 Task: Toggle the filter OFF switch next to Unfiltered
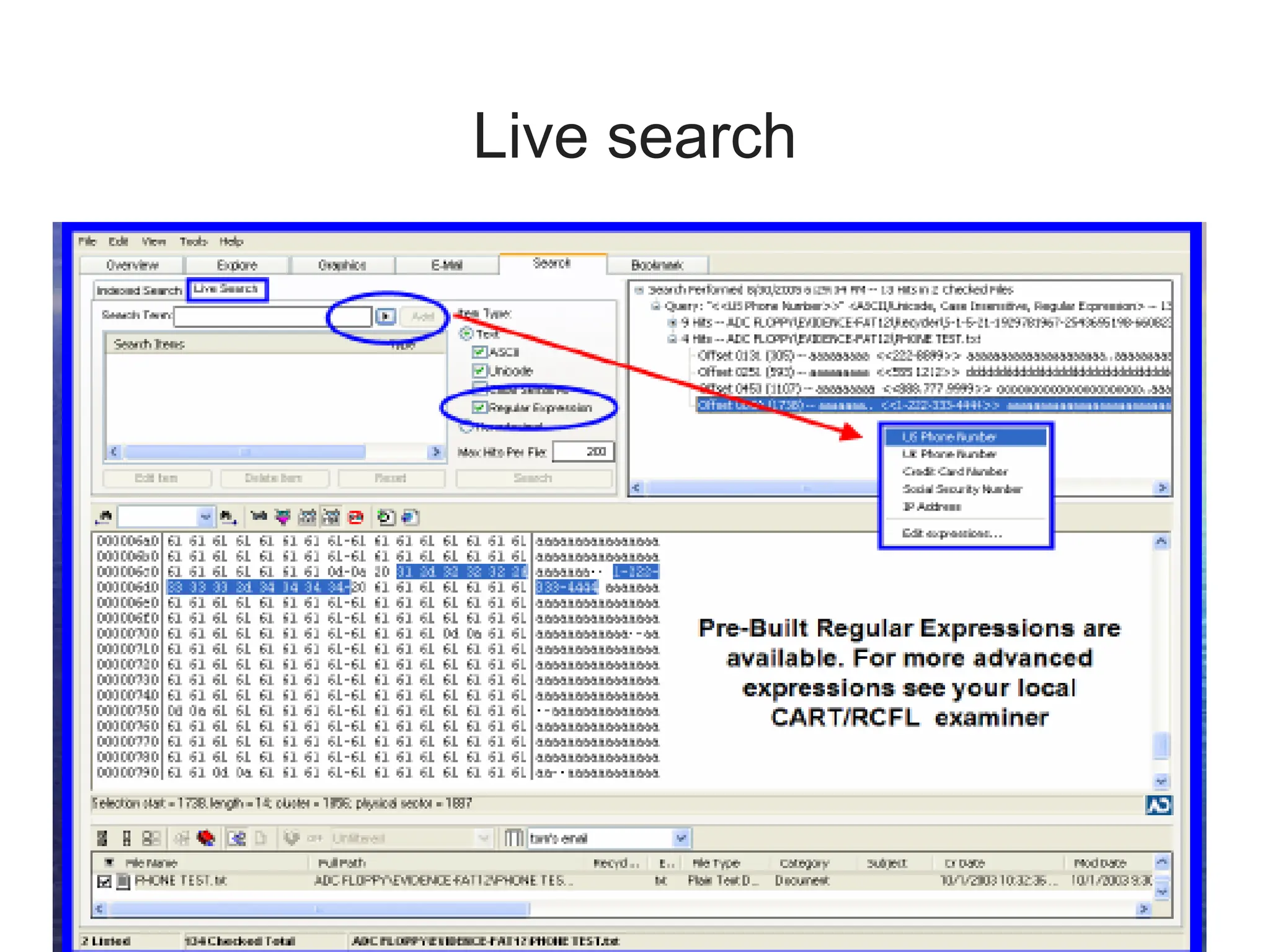pyautogui.click(x=315, y=838)
